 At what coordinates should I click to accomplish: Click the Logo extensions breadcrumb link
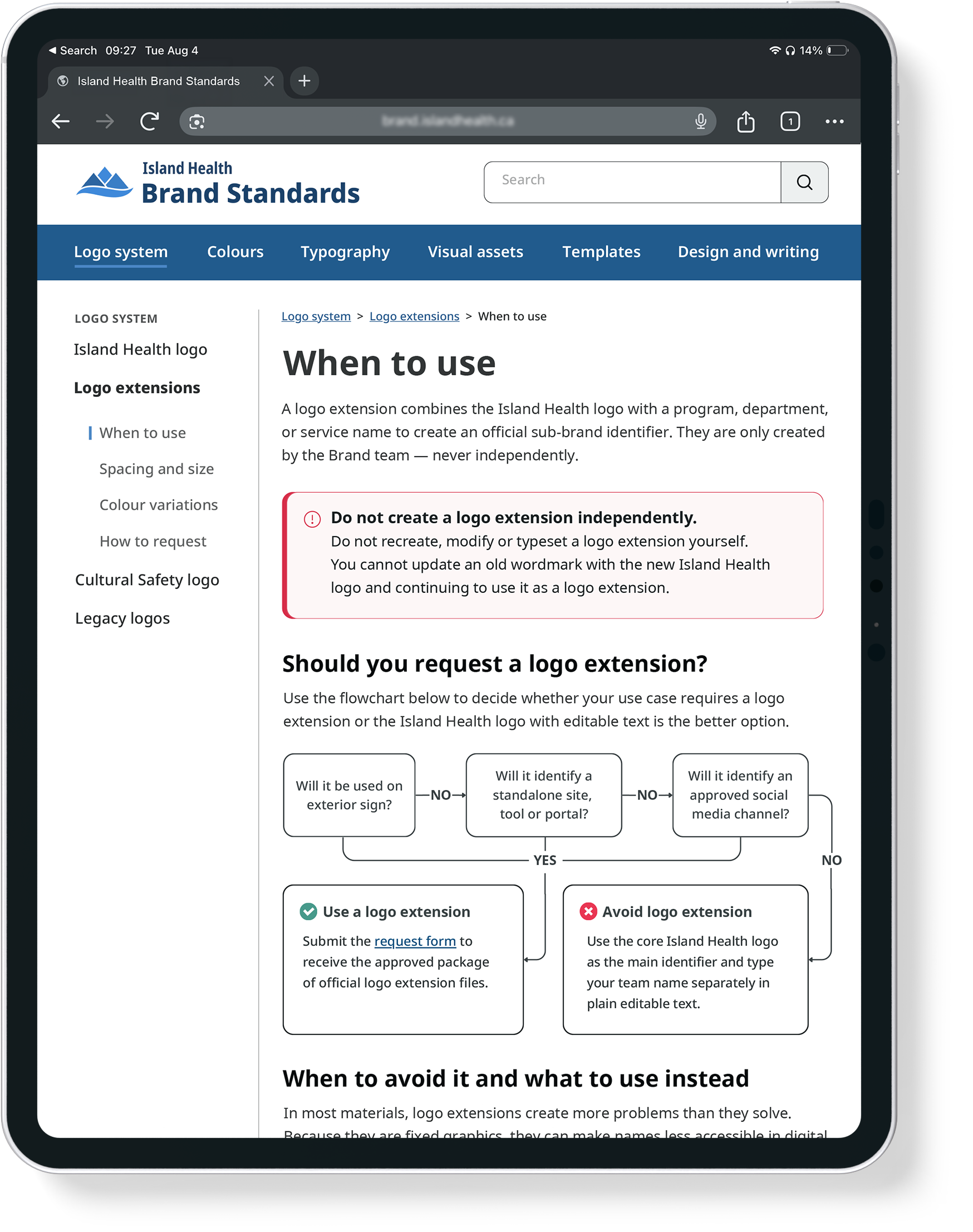tap(414, 316)
